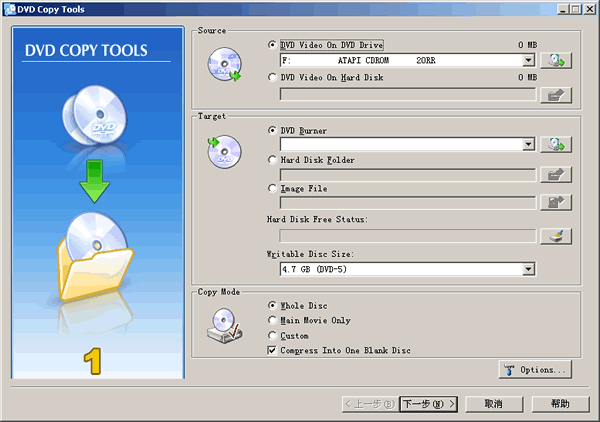Screen dimensions: 600x422
Task: Click the Source section disc icon
Action: tap(225, 64)
